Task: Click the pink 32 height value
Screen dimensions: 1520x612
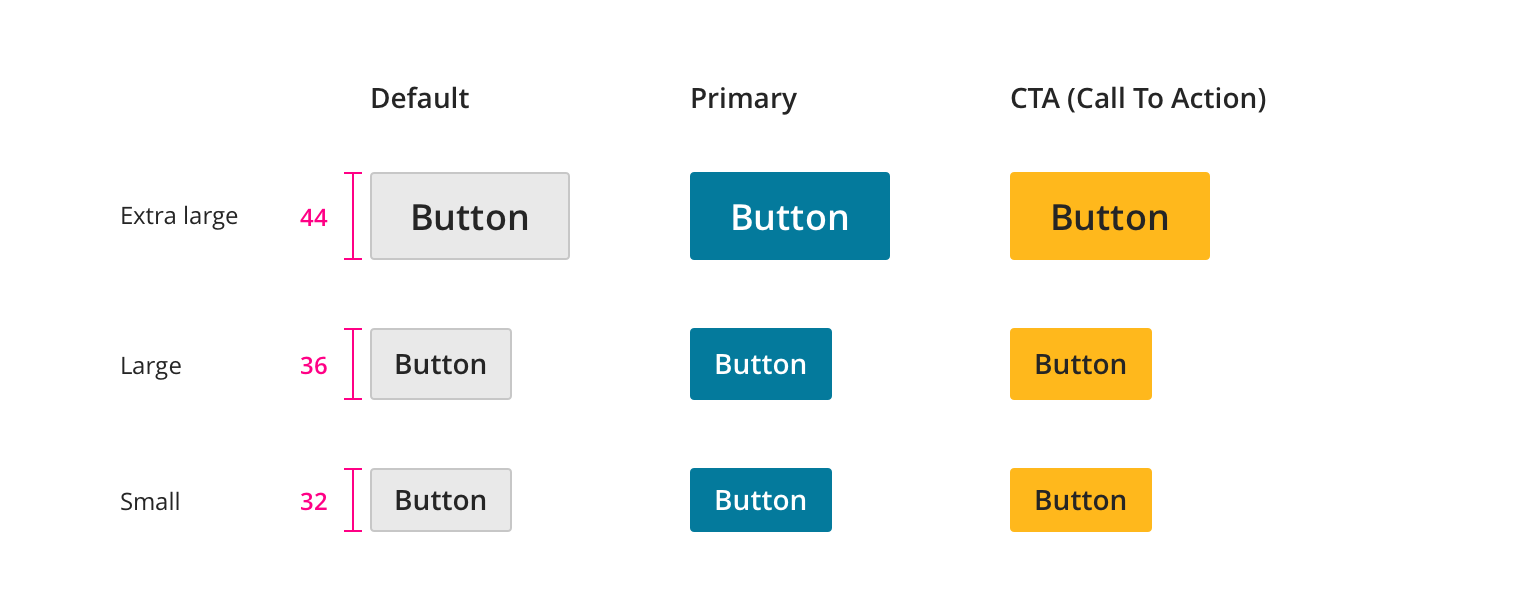Action: [314, 502]
